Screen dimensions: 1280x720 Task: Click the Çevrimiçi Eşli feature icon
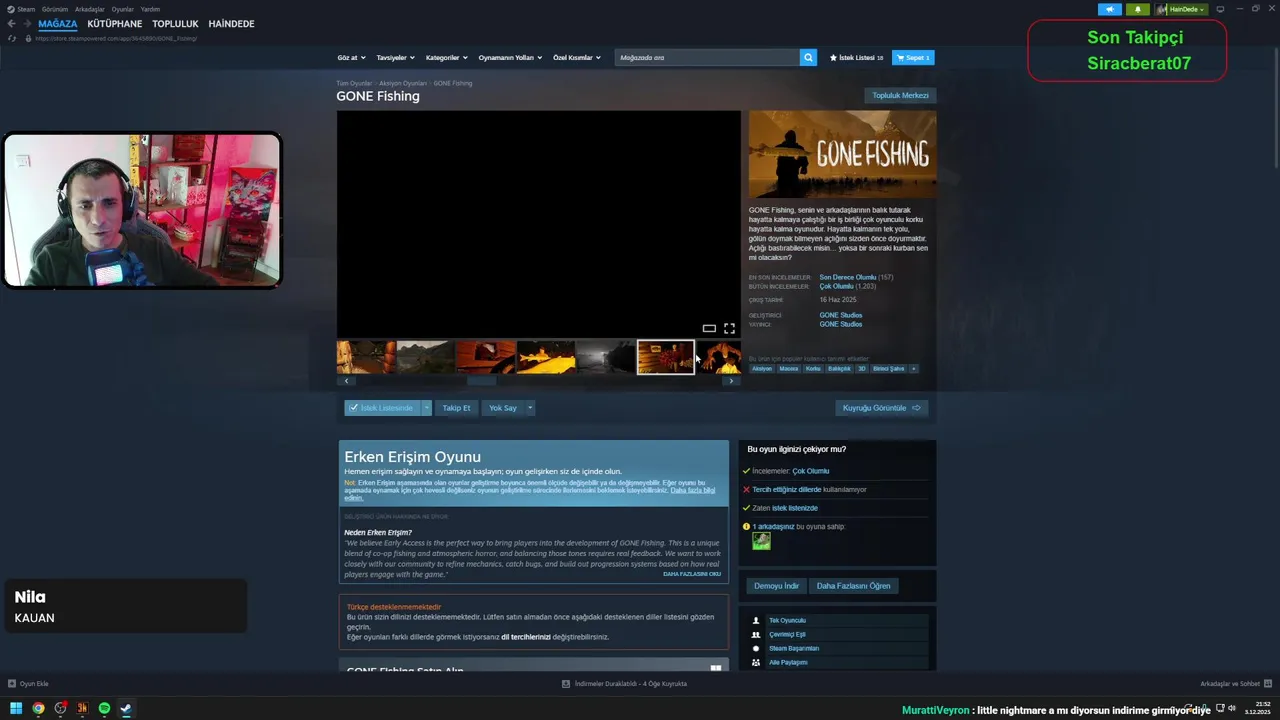click(756, 634)
